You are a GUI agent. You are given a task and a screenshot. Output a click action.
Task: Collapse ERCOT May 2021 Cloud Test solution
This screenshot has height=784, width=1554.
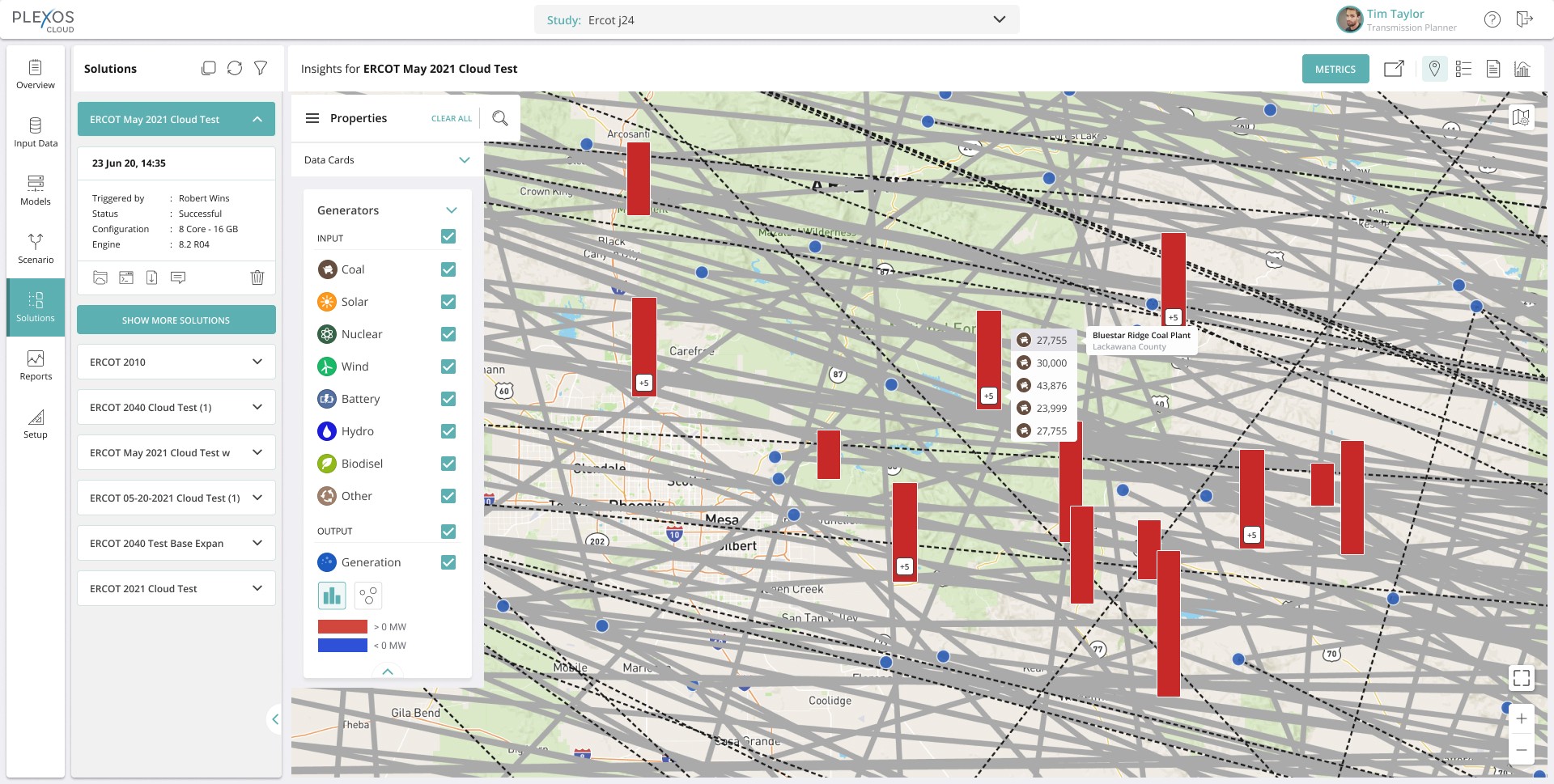(x=257, y=119)
